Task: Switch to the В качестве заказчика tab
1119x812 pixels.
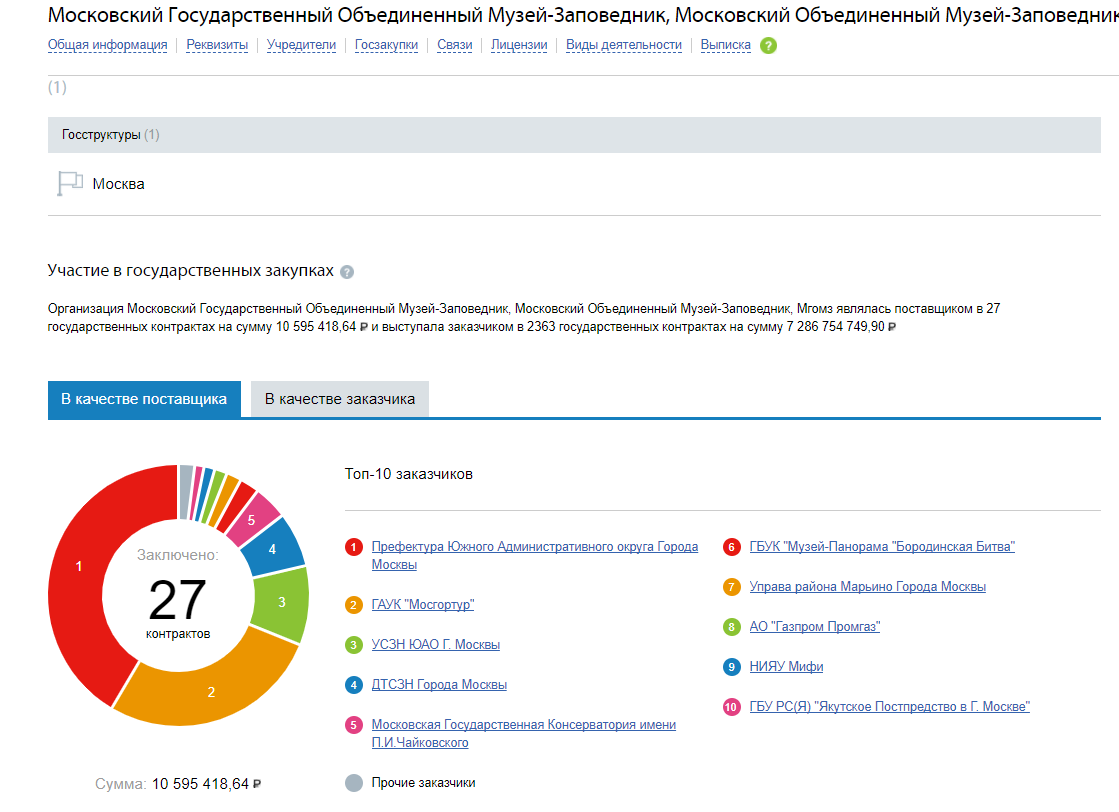Action: [340, 399]
